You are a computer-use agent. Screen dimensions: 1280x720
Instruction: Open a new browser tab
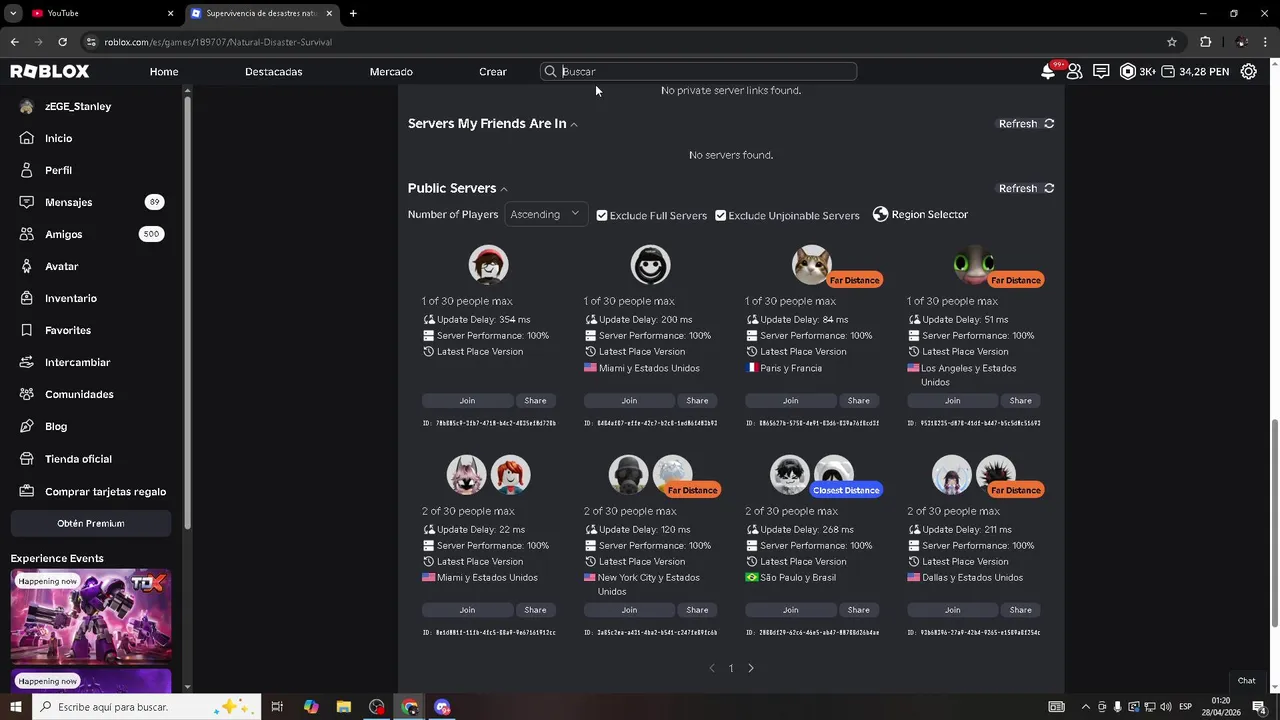tap(353, 13)
